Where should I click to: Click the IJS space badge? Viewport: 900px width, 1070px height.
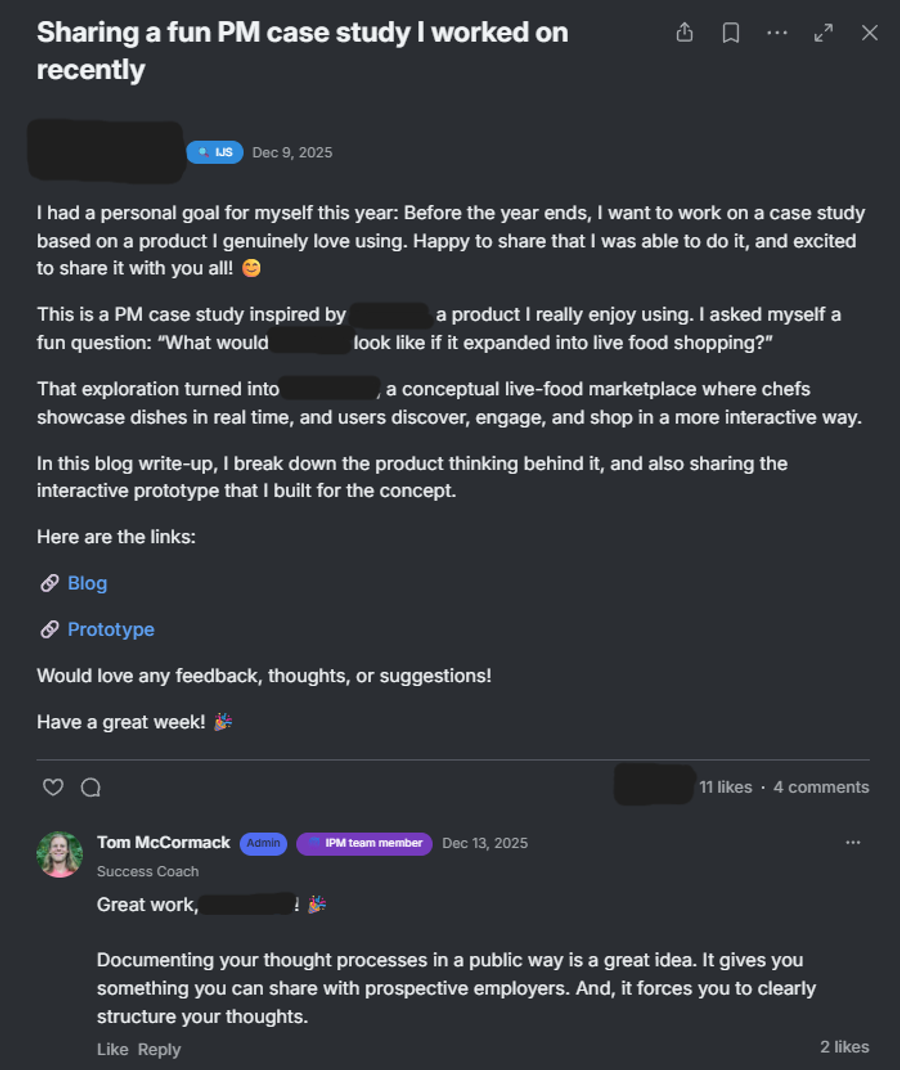tap(215, 152)
